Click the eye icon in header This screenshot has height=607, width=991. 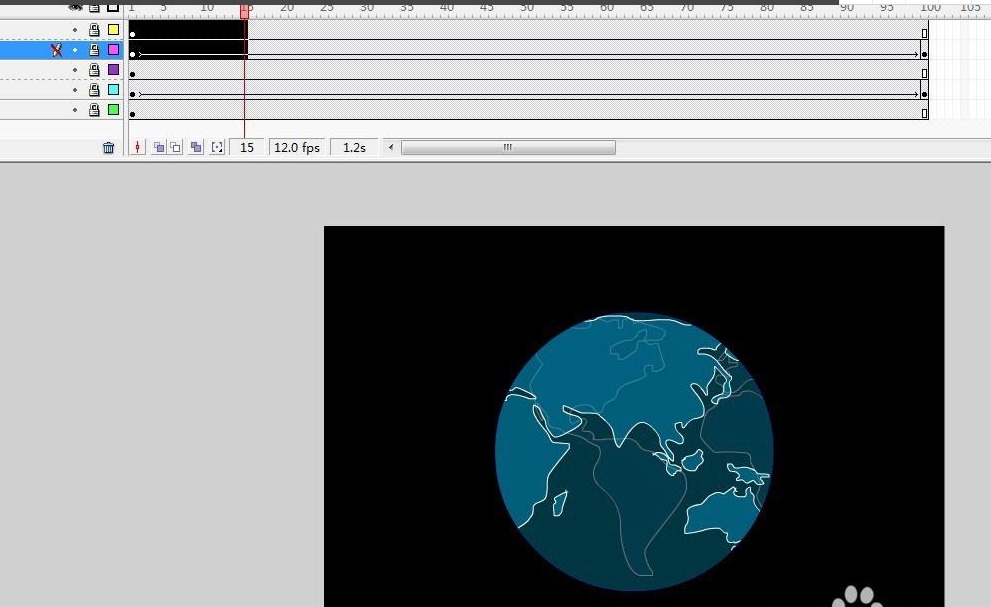75,7
